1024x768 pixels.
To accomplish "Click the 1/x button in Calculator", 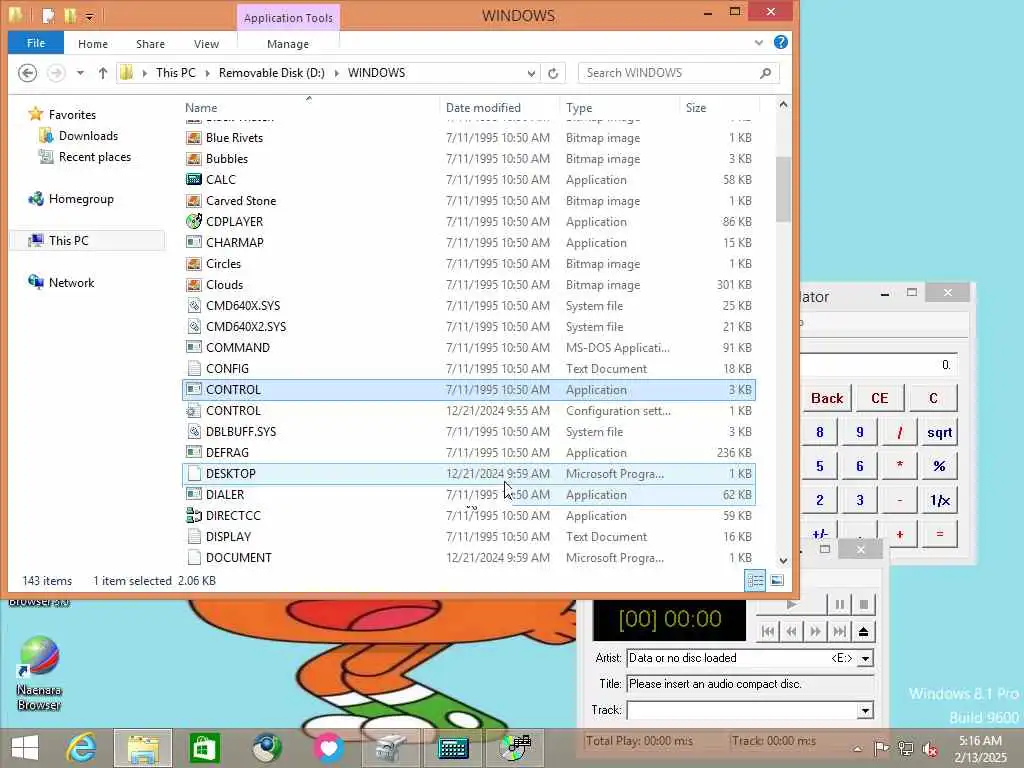I will tap(939, 500).
